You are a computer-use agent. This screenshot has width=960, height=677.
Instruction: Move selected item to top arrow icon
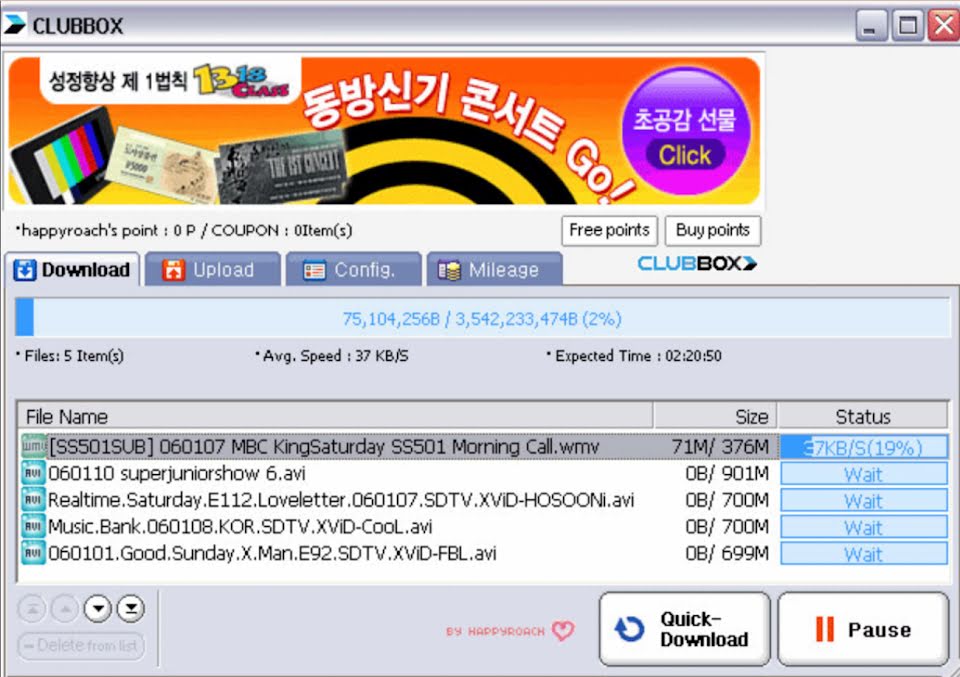coord(32,608)
